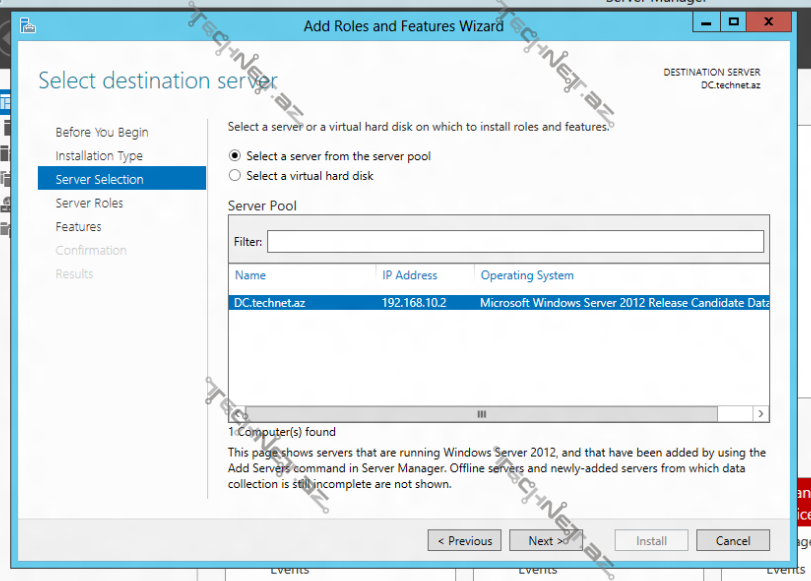Close the wizard with the X button

tap(767, 22)
